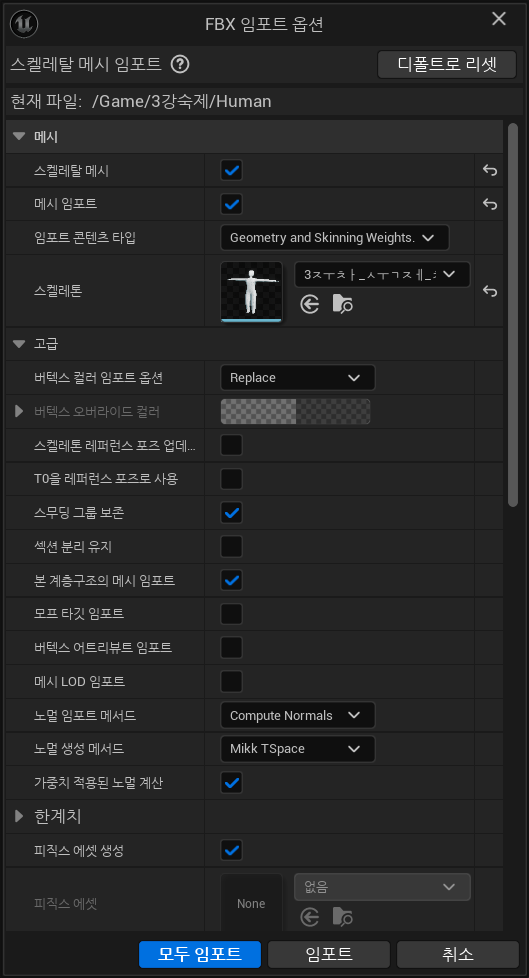This screenshot has width=529, height=978.
Task: Uncheck 피직스 에셋 생성 checkbox
Action: tap(231, 850)
